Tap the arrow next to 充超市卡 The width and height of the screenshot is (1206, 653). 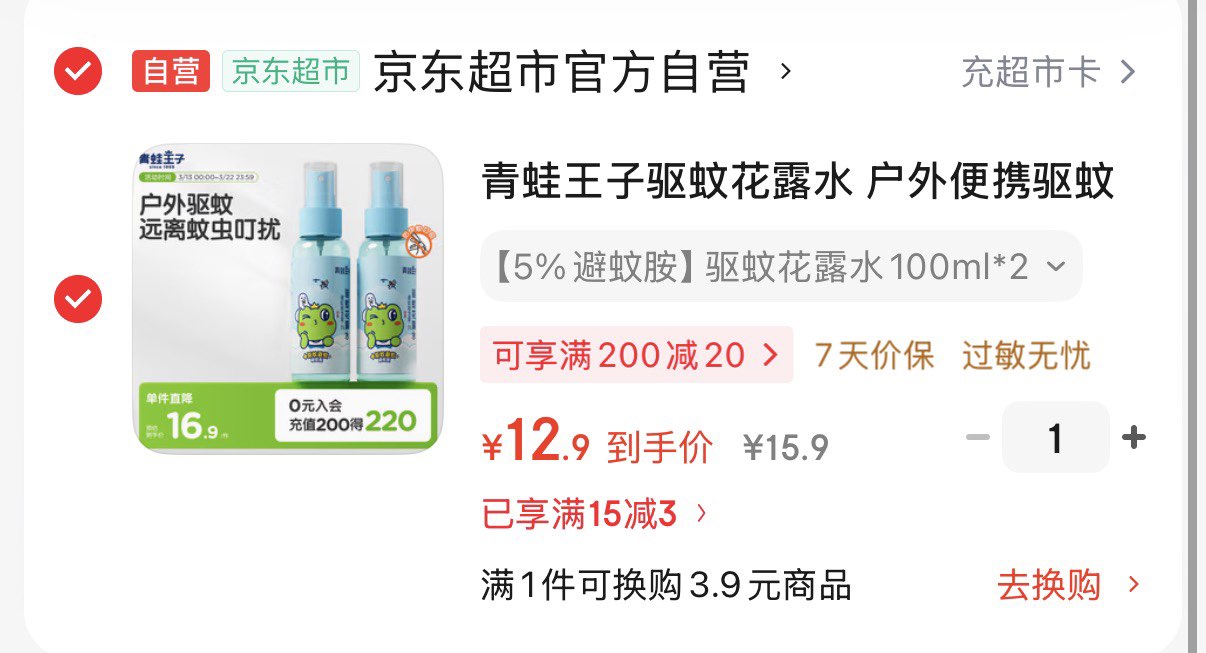(1128, 72)
